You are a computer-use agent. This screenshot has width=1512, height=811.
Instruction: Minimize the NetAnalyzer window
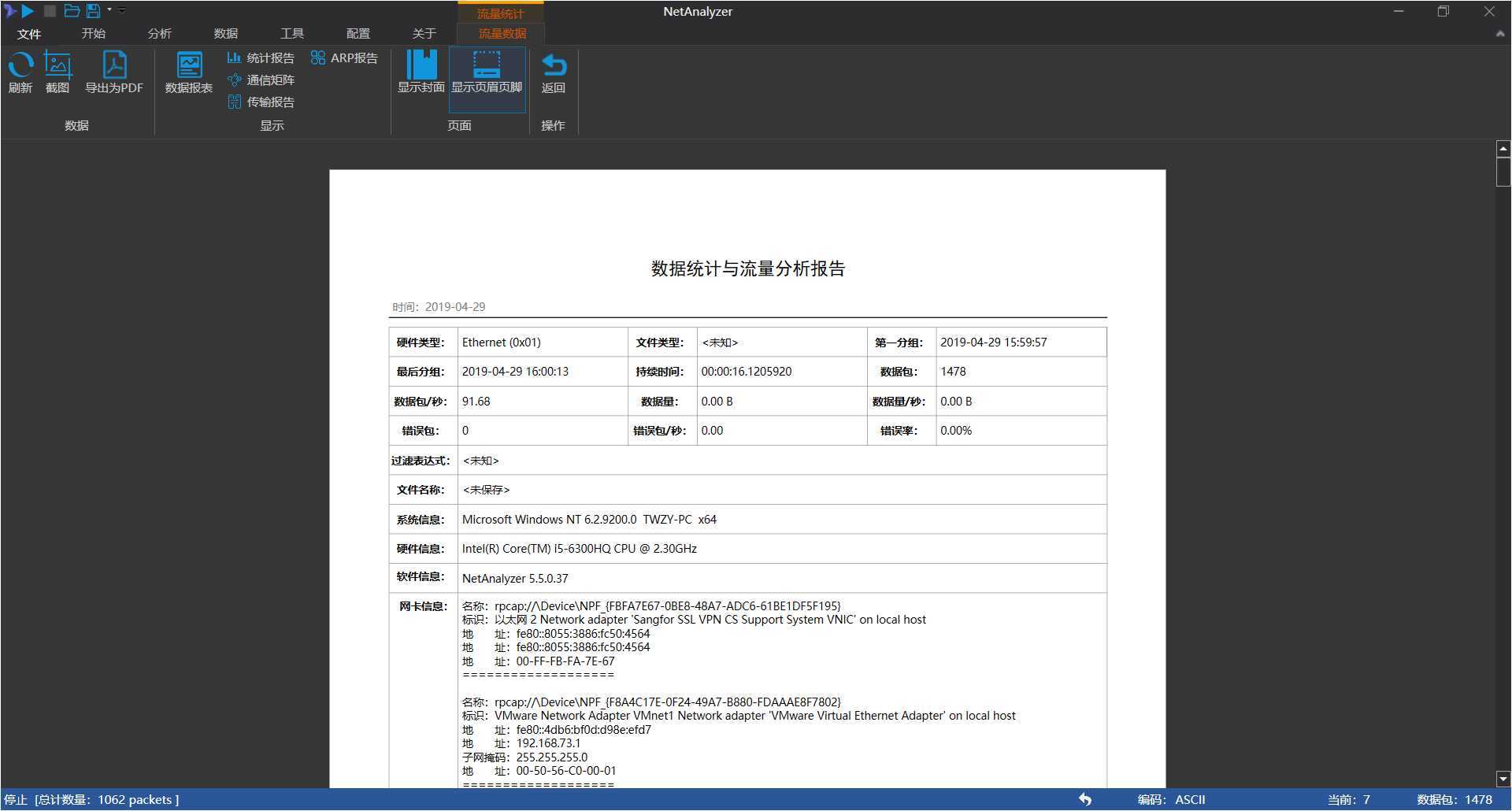click(x=1399, y=11)
